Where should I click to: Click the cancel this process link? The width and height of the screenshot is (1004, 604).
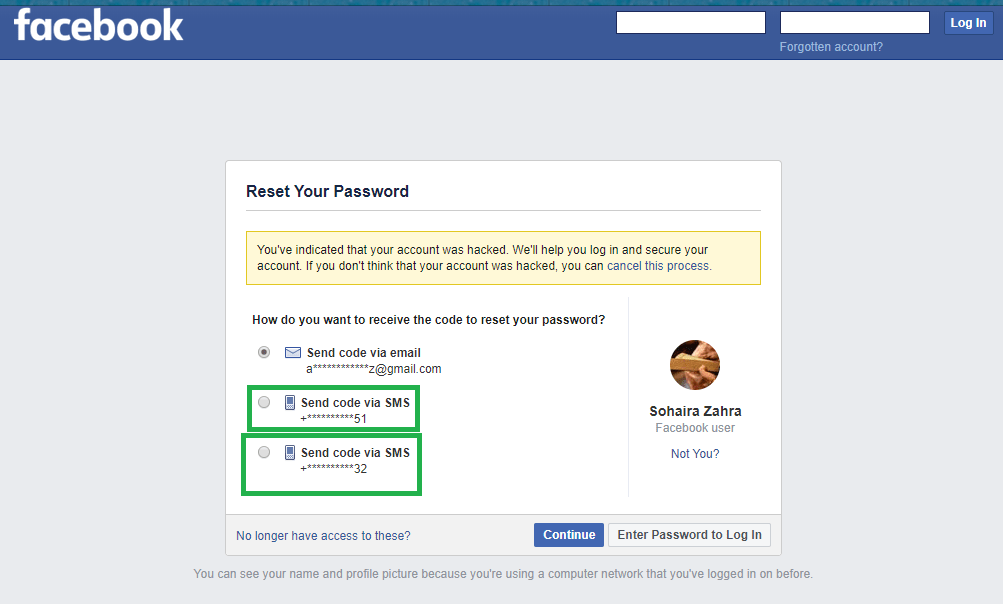[658, 266]
